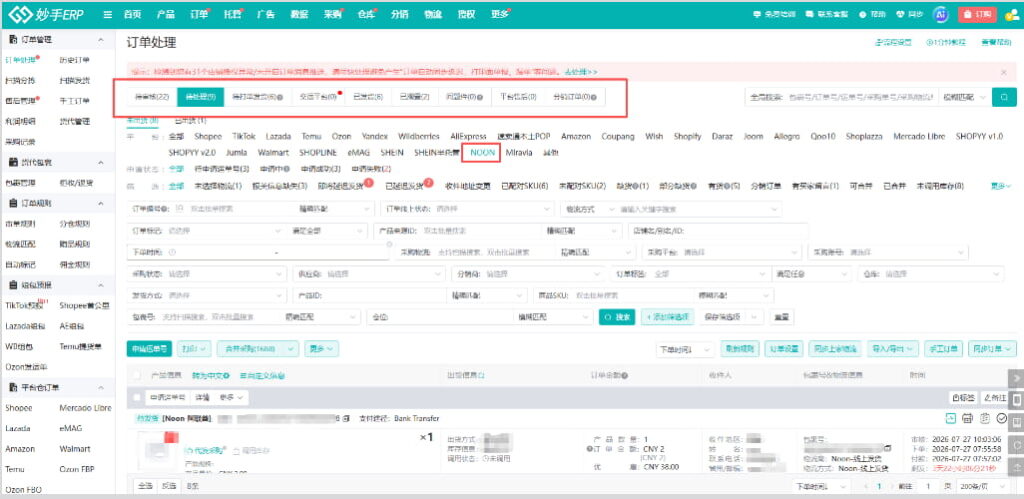Open the 下单时间 sort dropdown above table

coord(684,349)
